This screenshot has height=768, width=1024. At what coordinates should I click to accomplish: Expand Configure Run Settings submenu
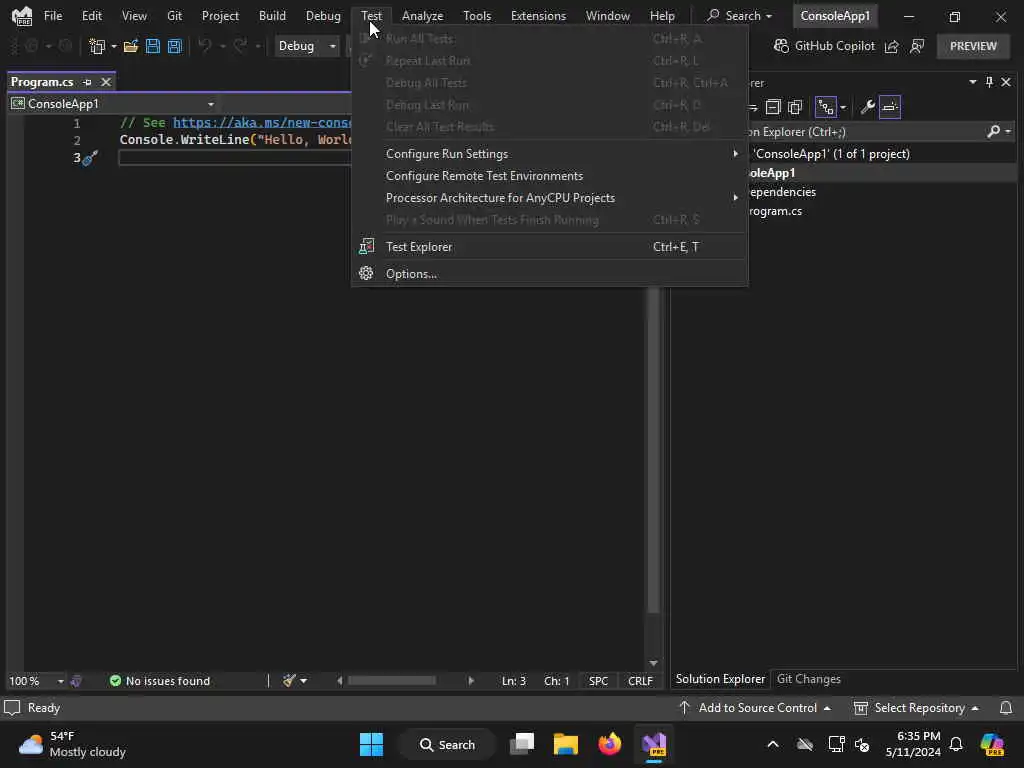coord(550,154)
